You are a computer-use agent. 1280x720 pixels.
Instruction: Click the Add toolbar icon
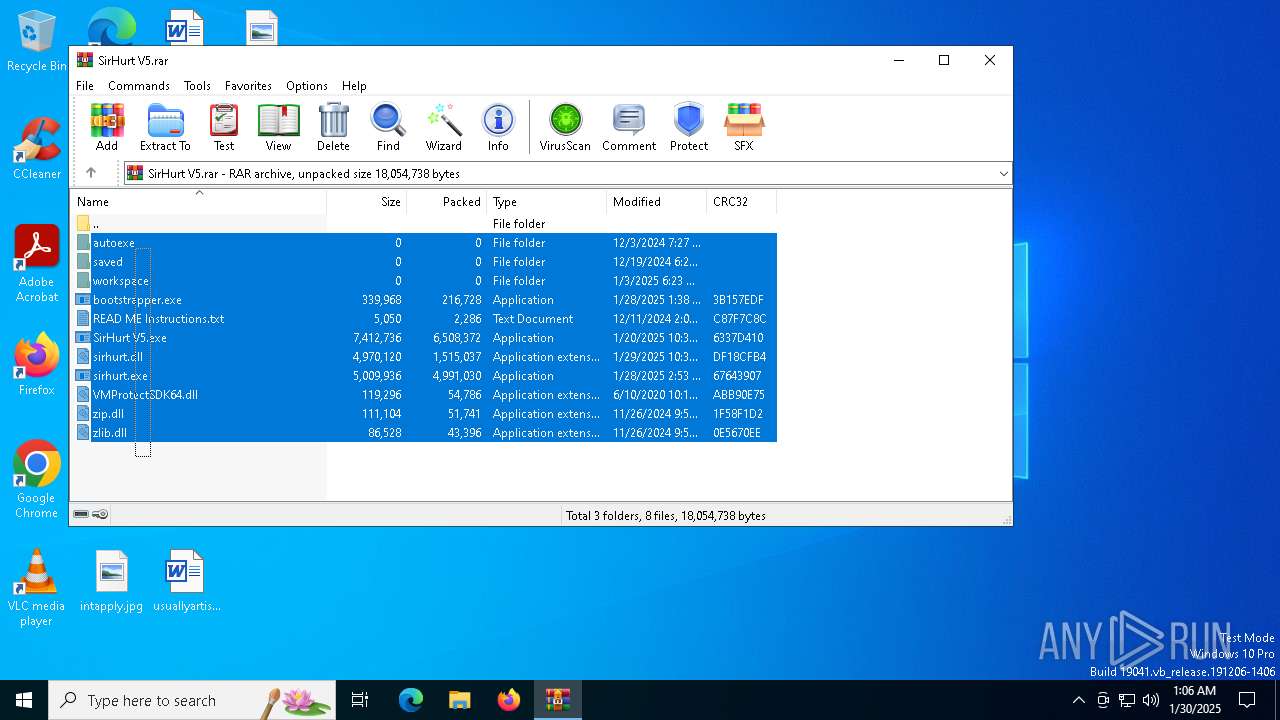[107, 127]
